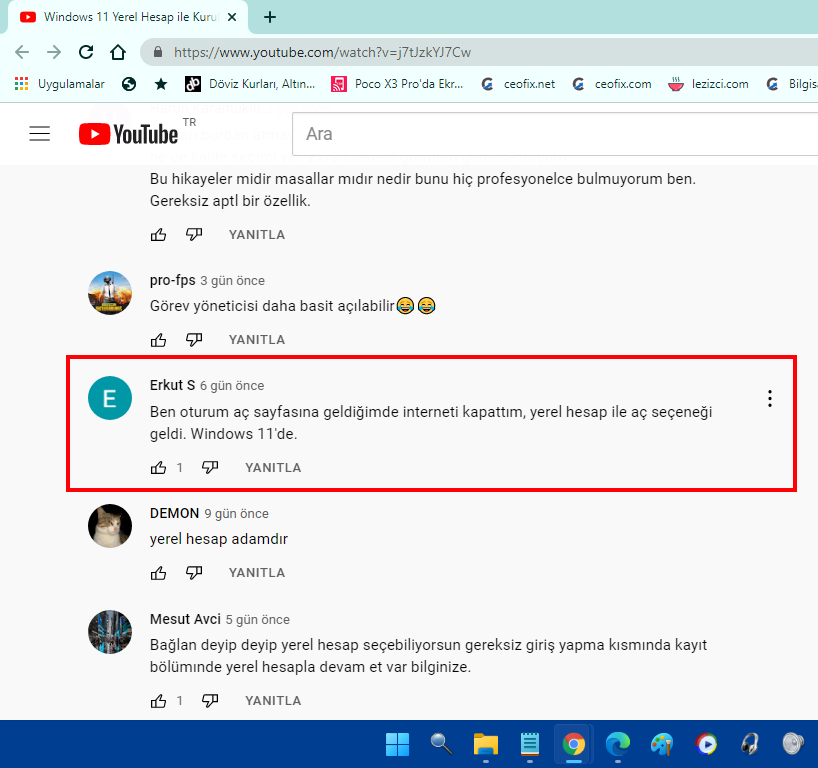Open speaker taskbar icon
818x768 pixels.
coord(793,744)
